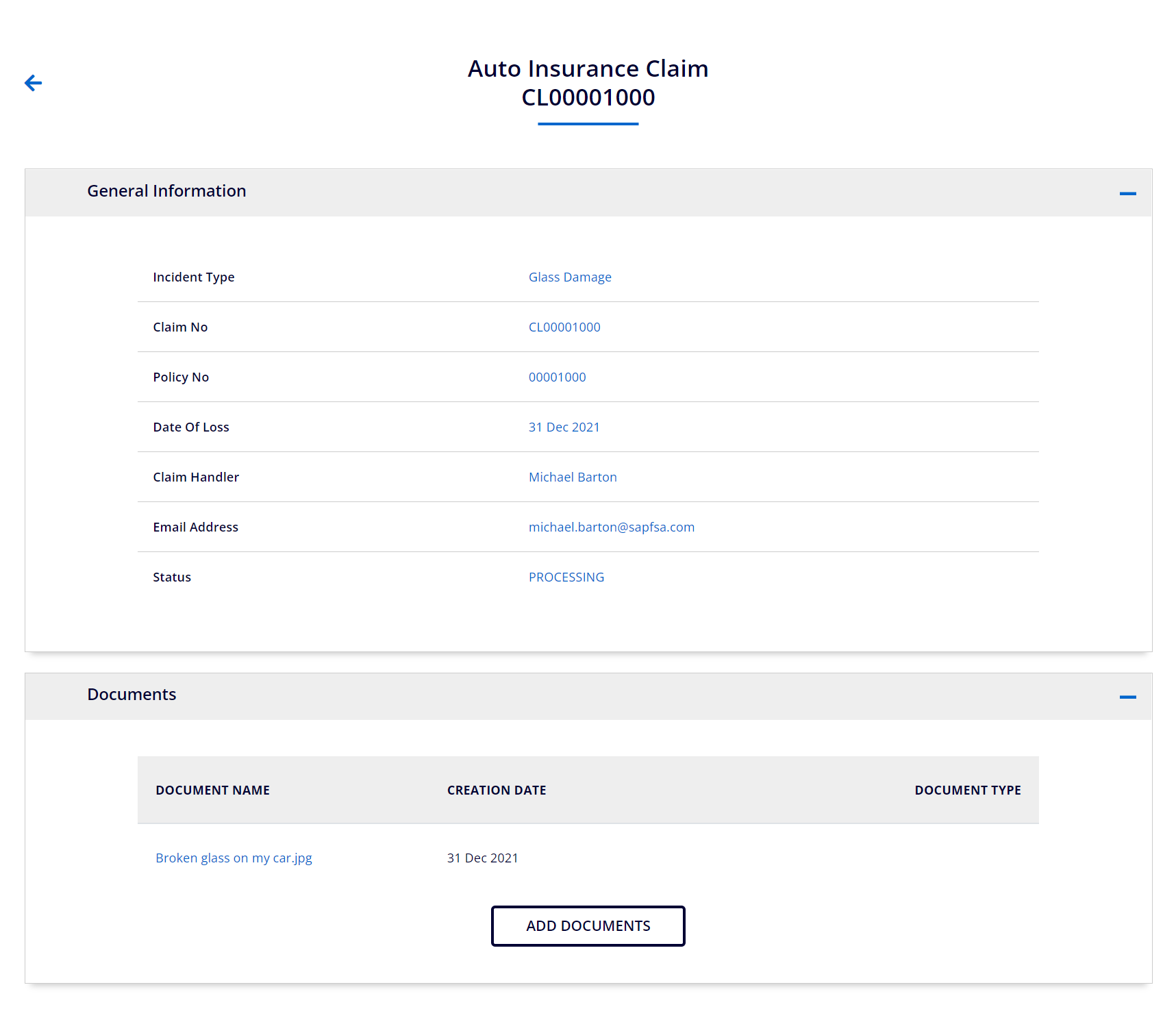
Task: Collapse the General Information section
Action: [x=1127, y=194]
